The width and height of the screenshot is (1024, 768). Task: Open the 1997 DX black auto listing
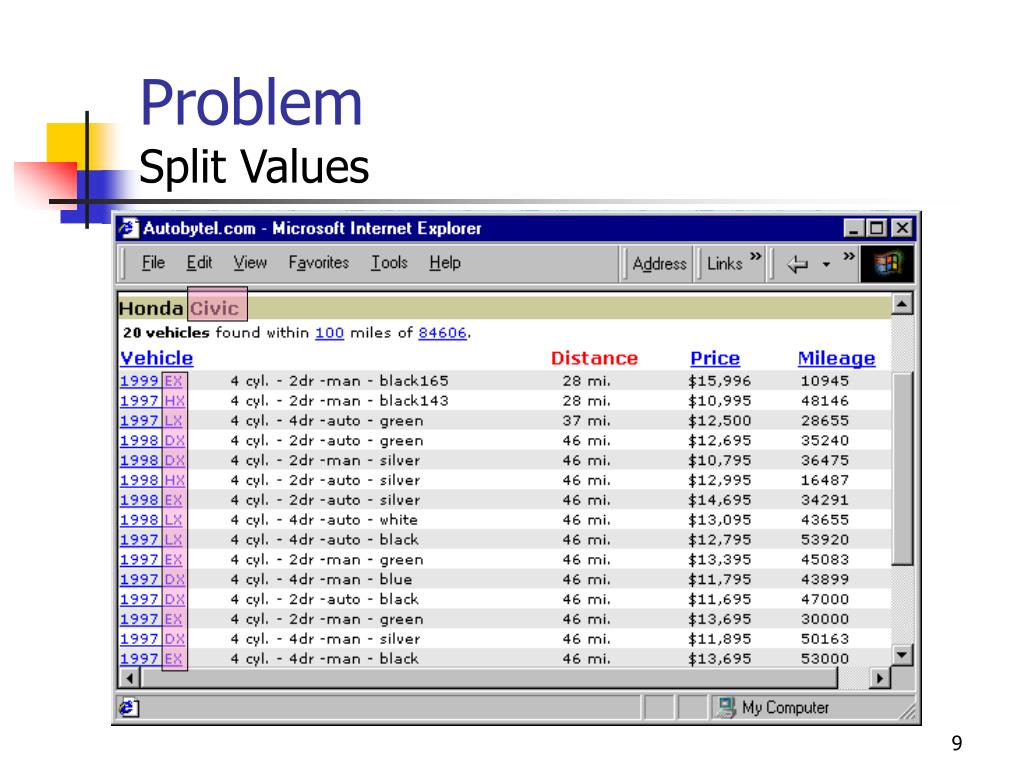tap(152, 599)
